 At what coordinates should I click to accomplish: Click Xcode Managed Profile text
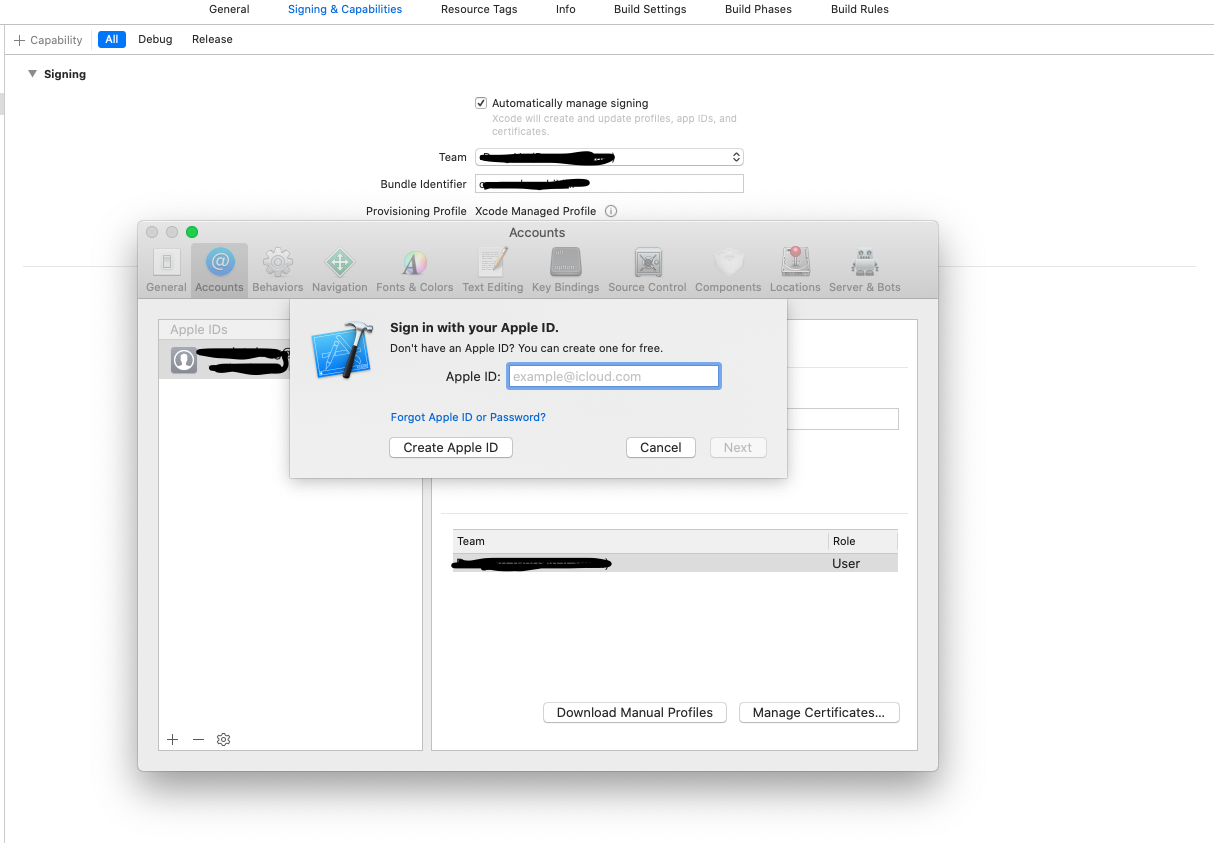(535, 211)
